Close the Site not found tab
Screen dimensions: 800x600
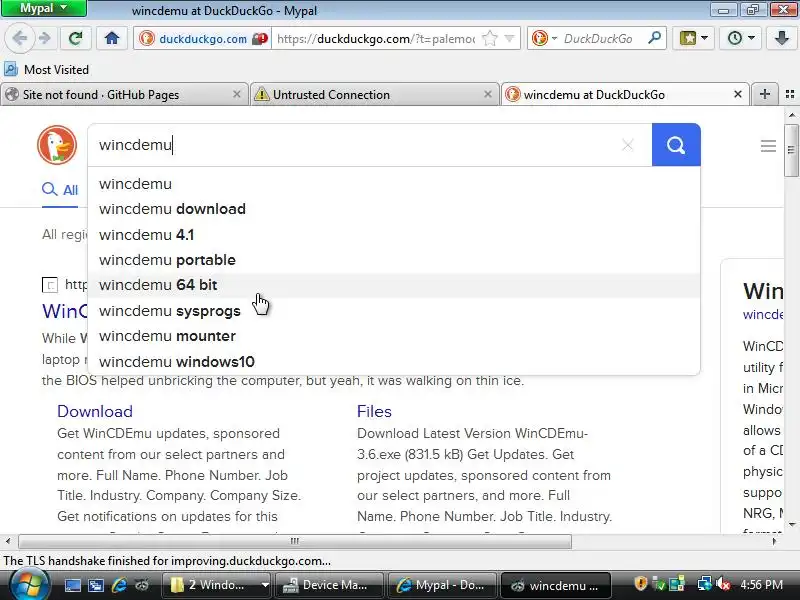click(236, 94)
